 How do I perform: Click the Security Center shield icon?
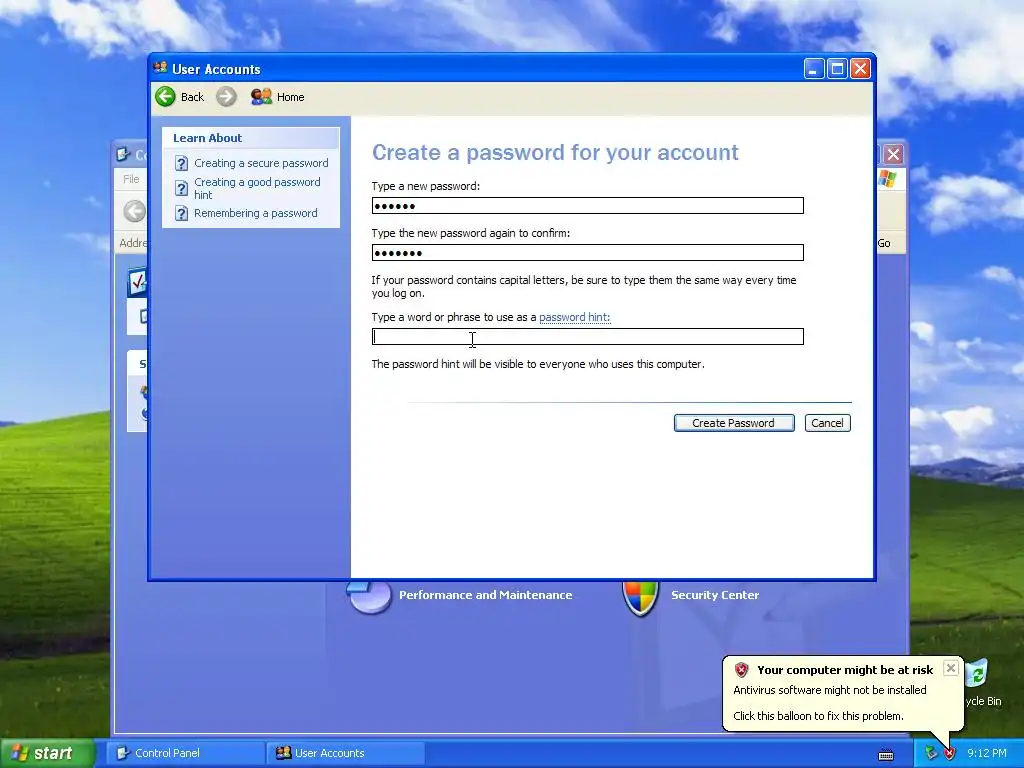click(641, 597)
